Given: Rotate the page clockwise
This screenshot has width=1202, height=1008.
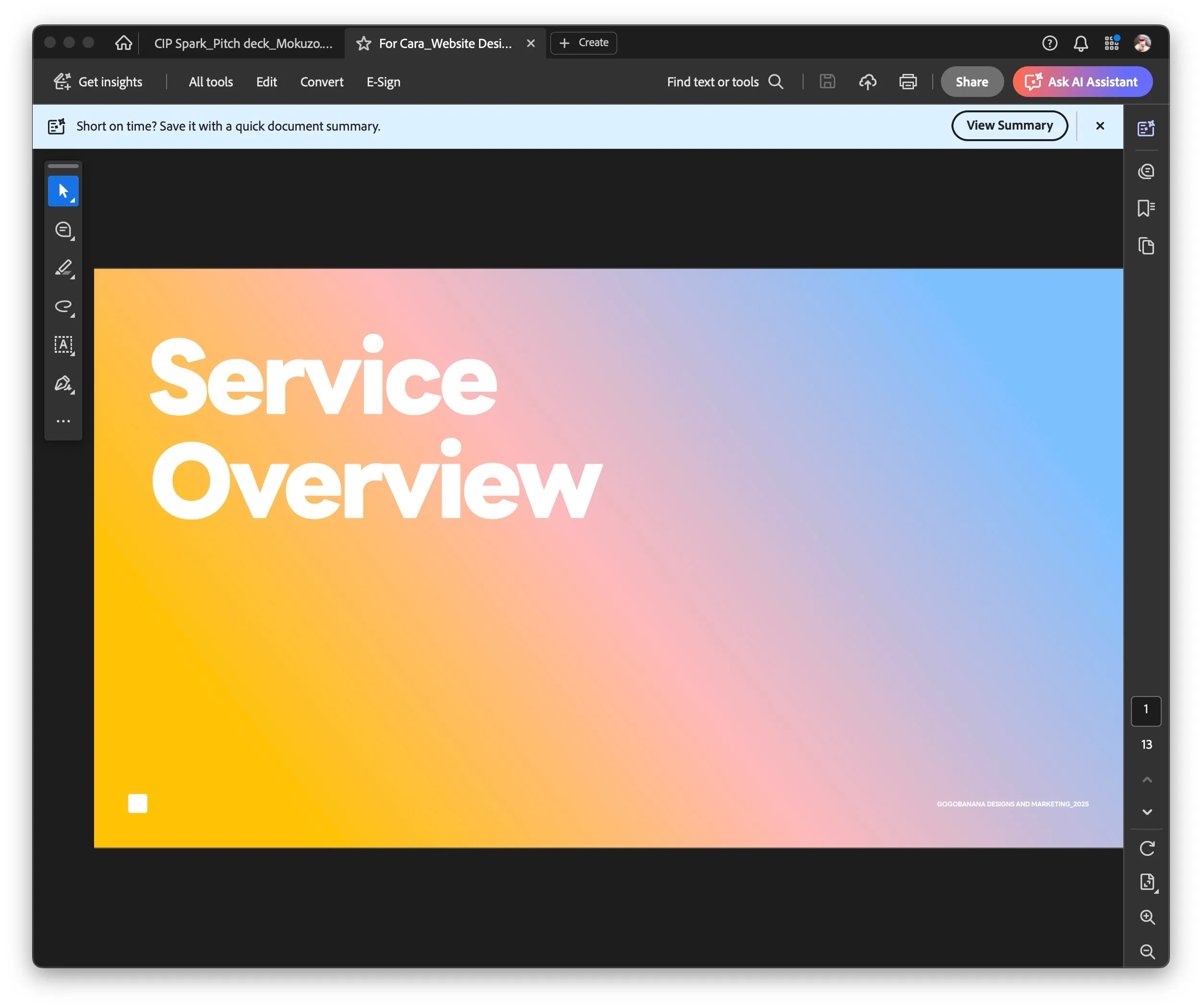Looking at the screenshot, I should point(1146,848).
